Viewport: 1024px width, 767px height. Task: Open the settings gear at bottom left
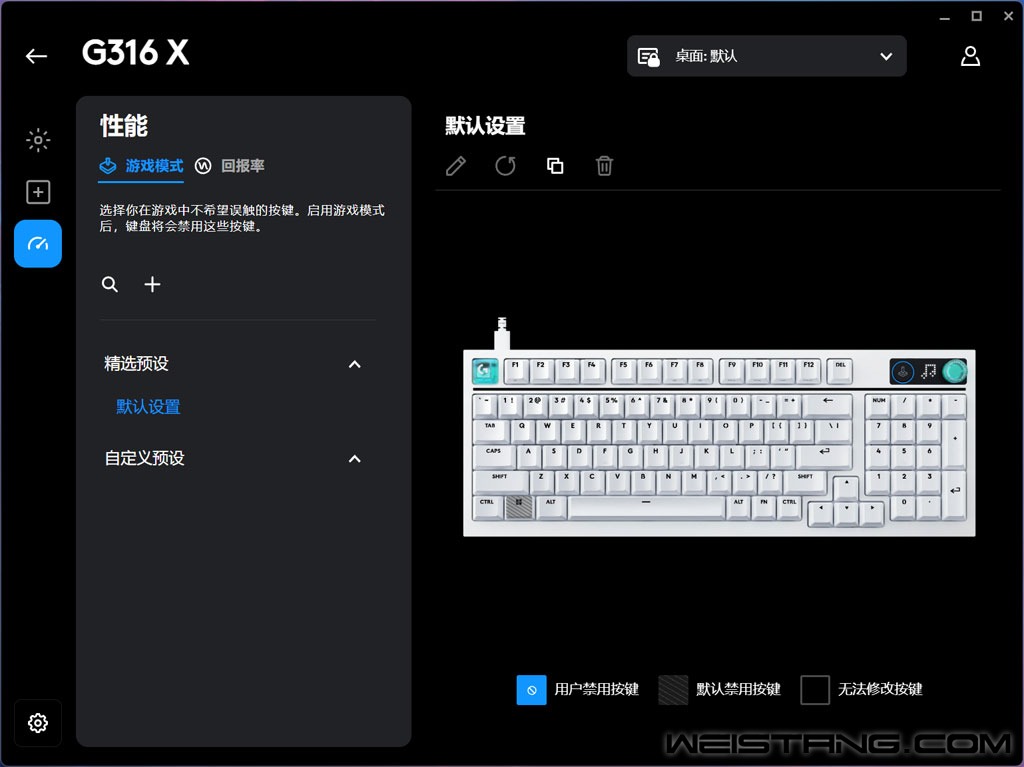coord(38,723)
